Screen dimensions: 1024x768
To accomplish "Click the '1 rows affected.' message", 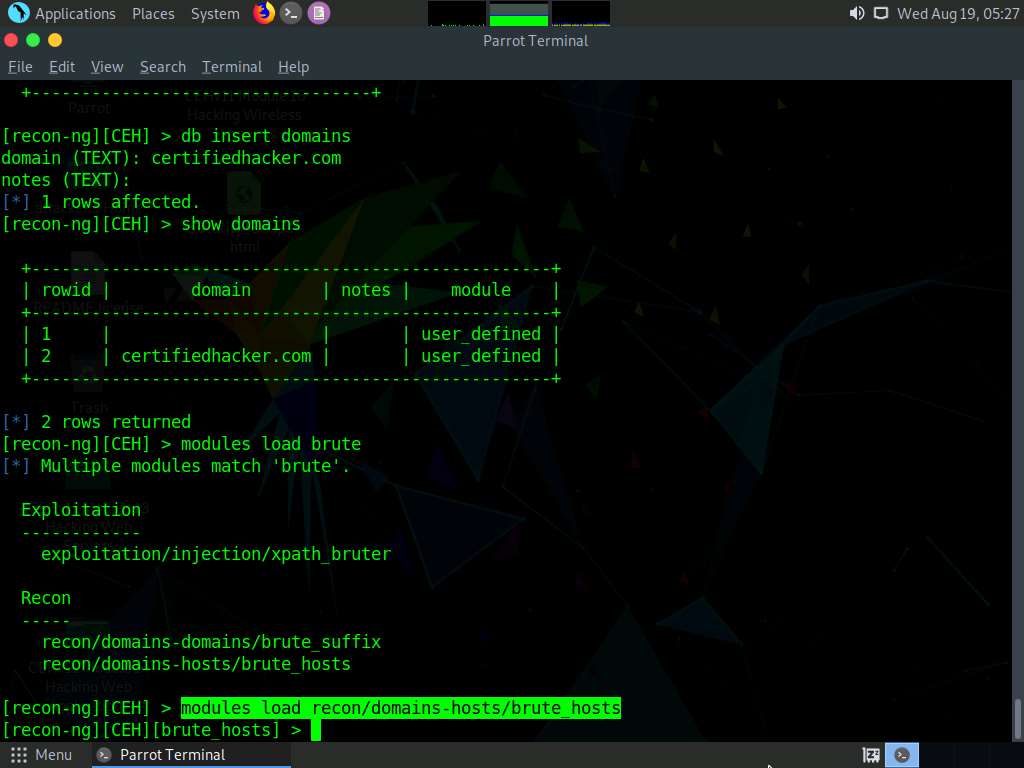I will [x=120, y=202].
